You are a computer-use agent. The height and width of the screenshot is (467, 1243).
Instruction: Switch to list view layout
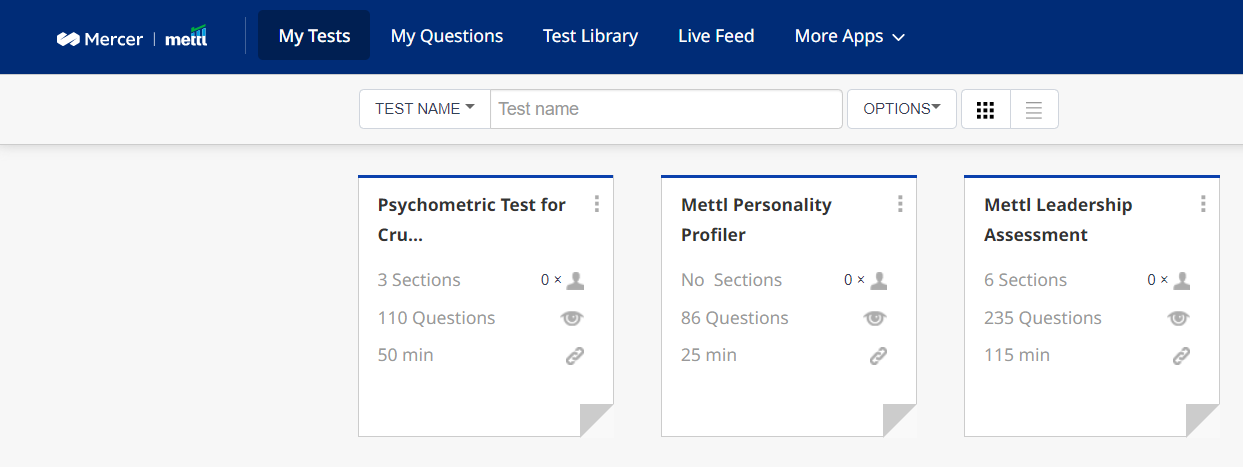click(x=1034, y=110)
